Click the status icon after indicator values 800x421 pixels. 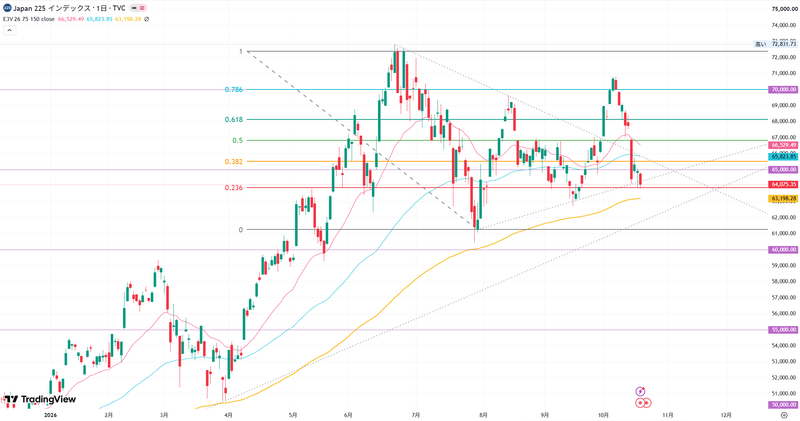tap(146, 19)
